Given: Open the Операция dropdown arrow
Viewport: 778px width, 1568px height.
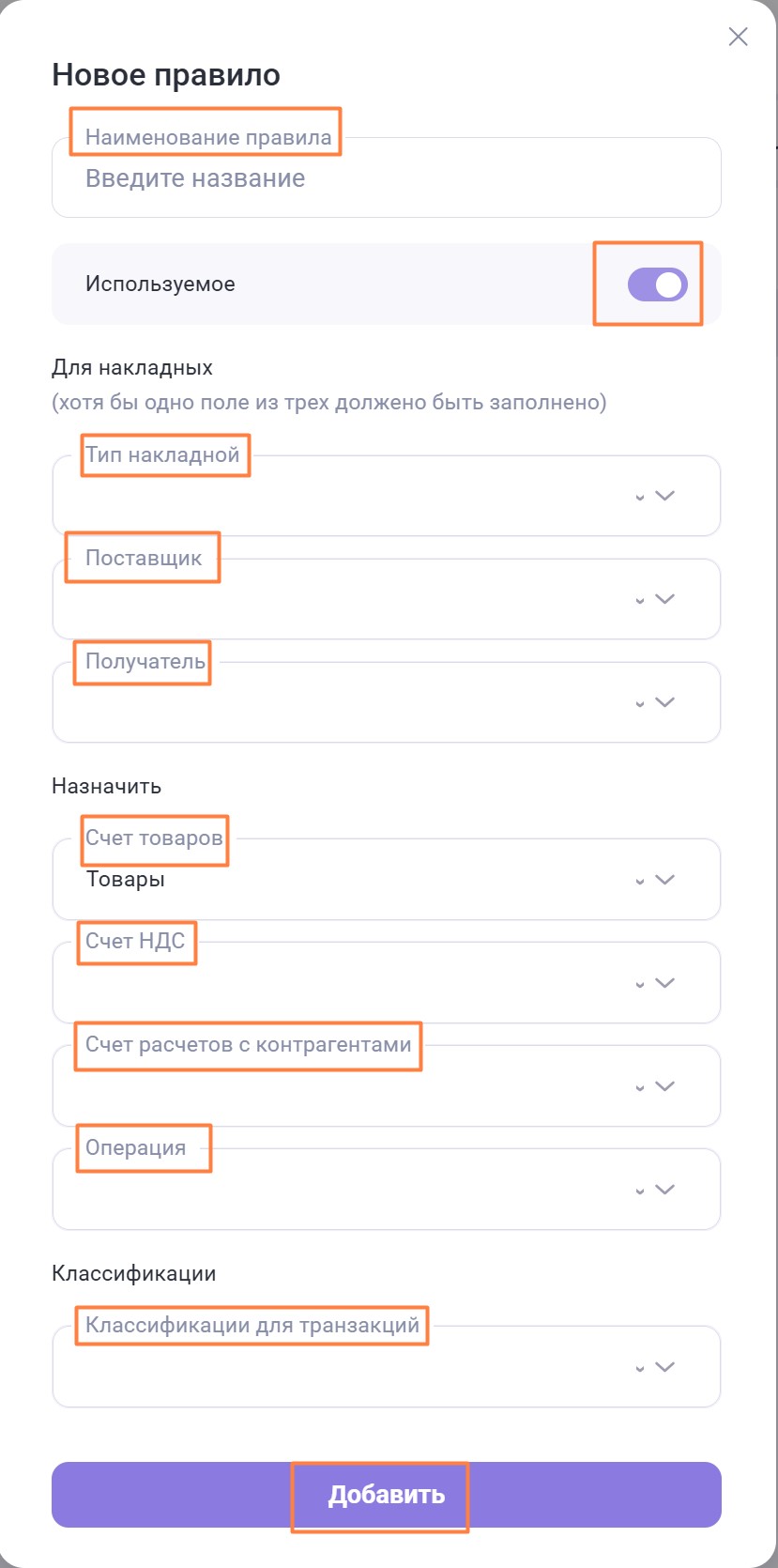Looking at the screenshot, I should pos(664,1190).
